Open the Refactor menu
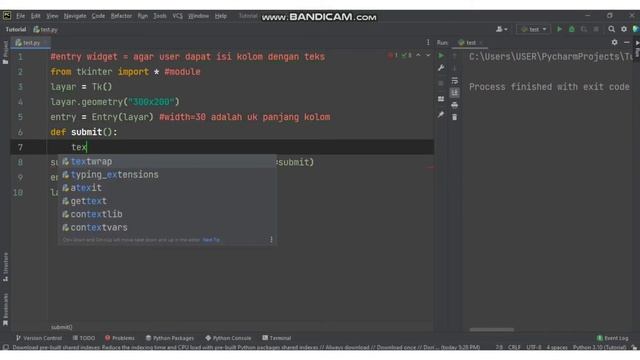 click(x=121, y=16)
